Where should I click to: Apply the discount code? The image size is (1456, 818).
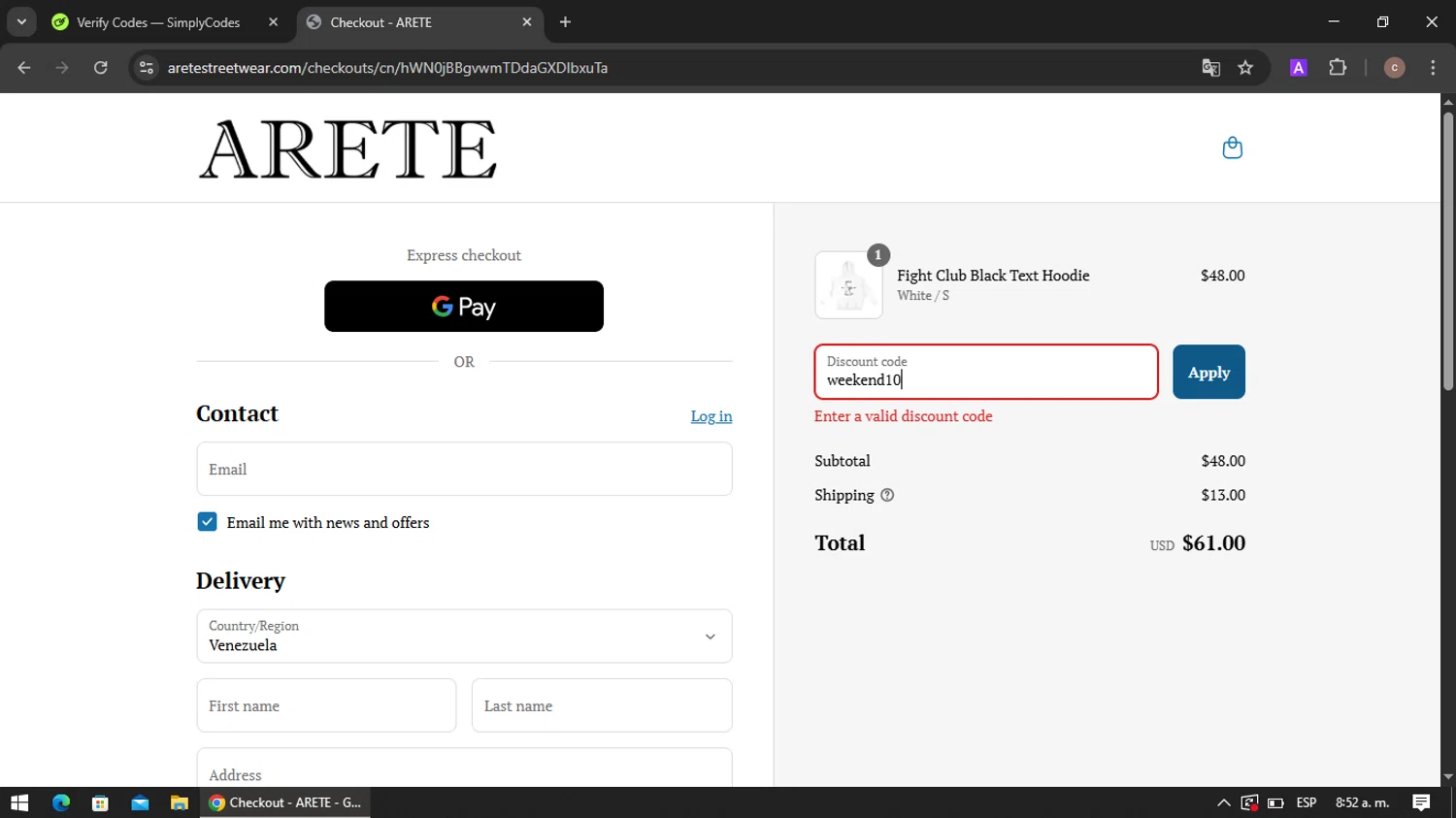coord(1208,372)
